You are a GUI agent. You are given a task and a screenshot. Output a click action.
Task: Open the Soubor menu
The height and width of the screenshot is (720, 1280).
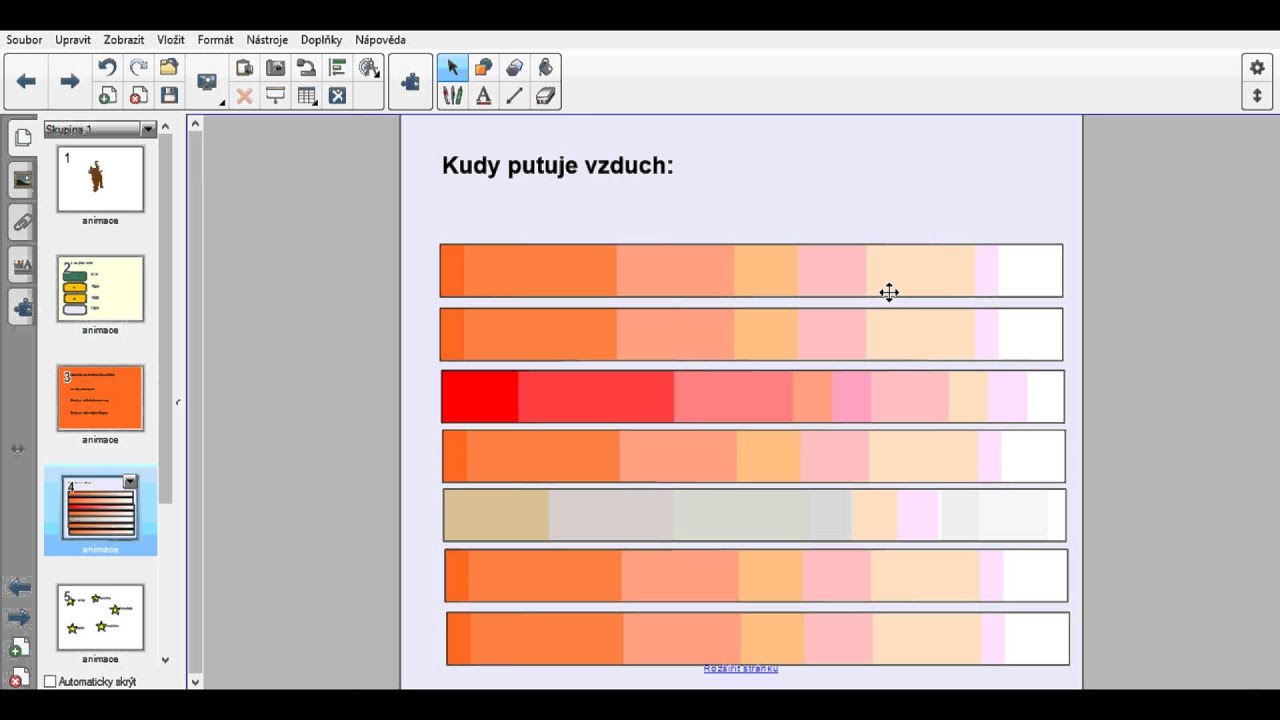tap(24, 40)
